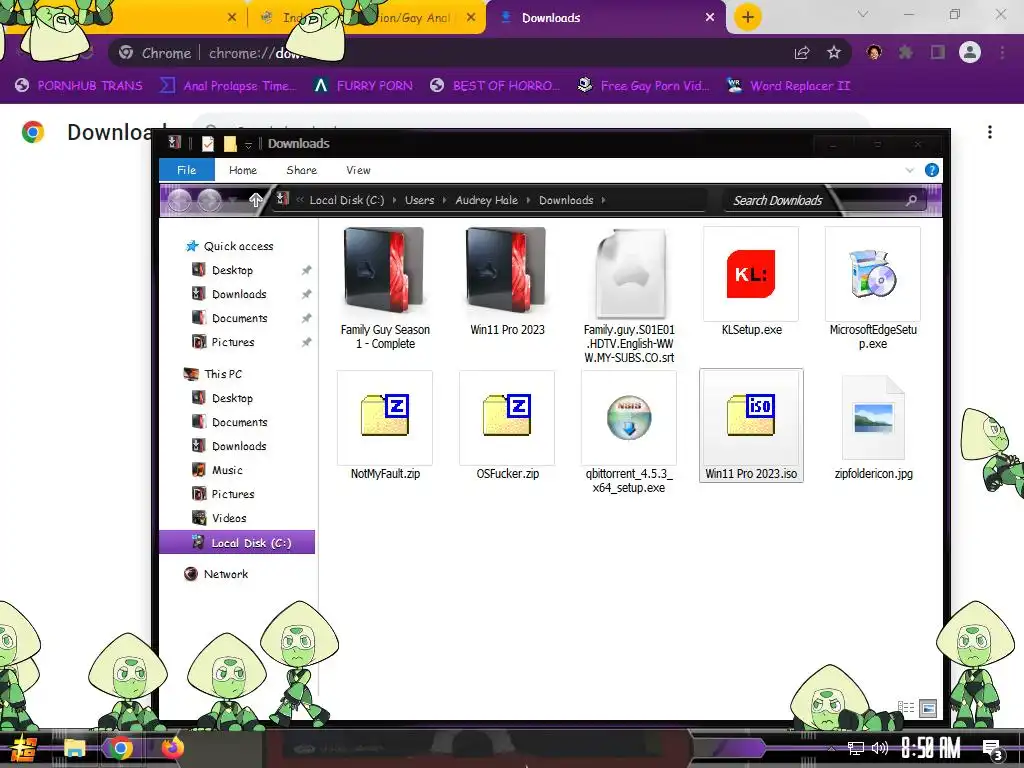Image resolution: width=1024 pixels, height=768 pixels.
Task: Select zipfoldericon.jpg image file
Action: (x=873, y=426)
